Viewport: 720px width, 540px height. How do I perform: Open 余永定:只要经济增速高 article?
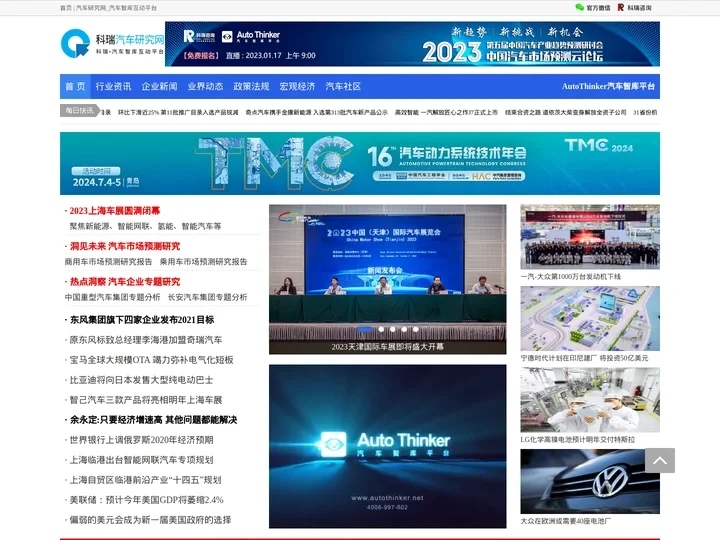point(153,420)
